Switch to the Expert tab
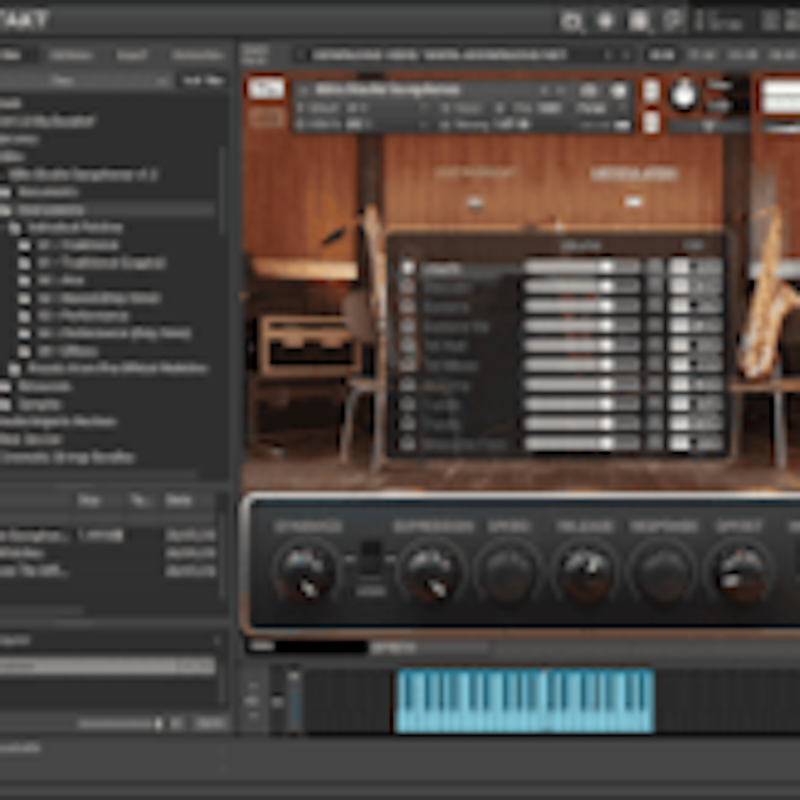 [131, 55]
